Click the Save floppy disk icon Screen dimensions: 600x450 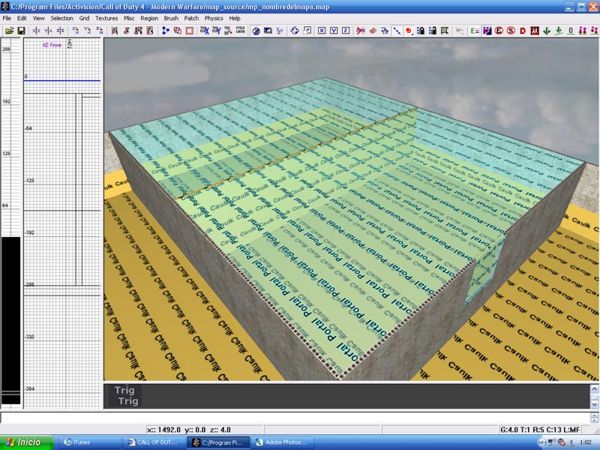click(21, 31)
